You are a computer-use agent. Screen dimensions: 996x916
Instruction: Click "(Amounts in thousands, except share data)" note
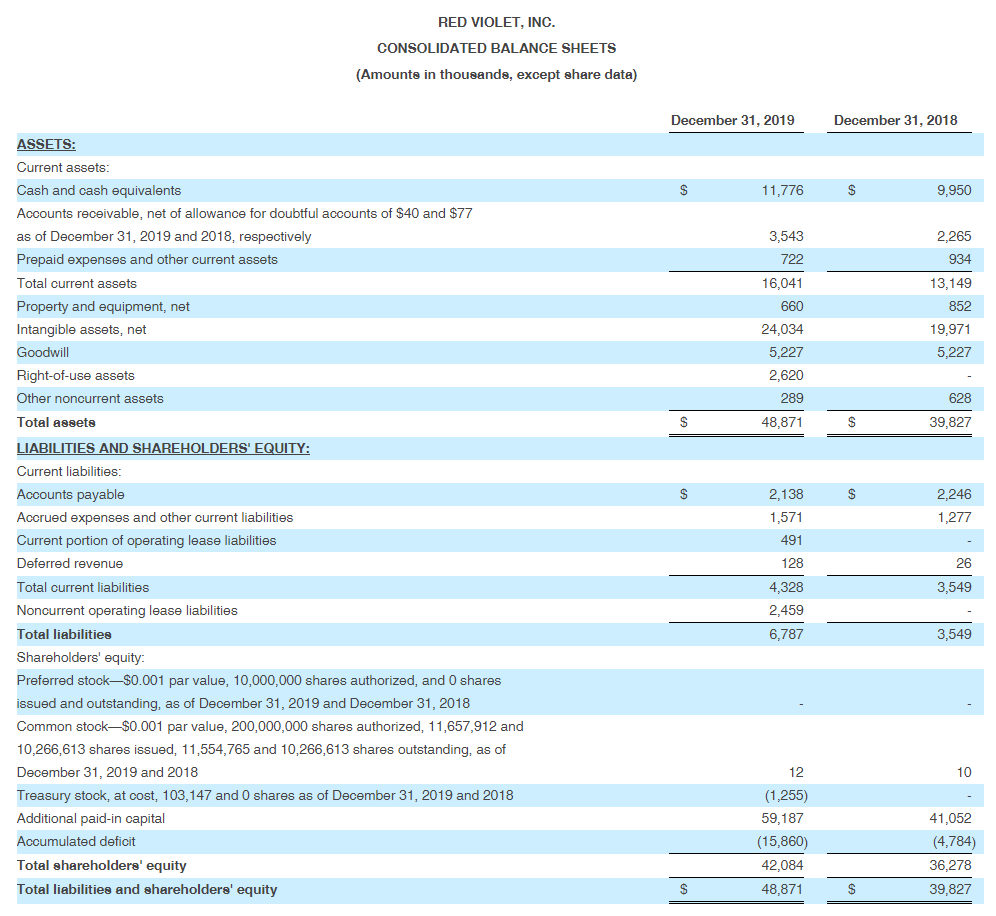point(496,74)
